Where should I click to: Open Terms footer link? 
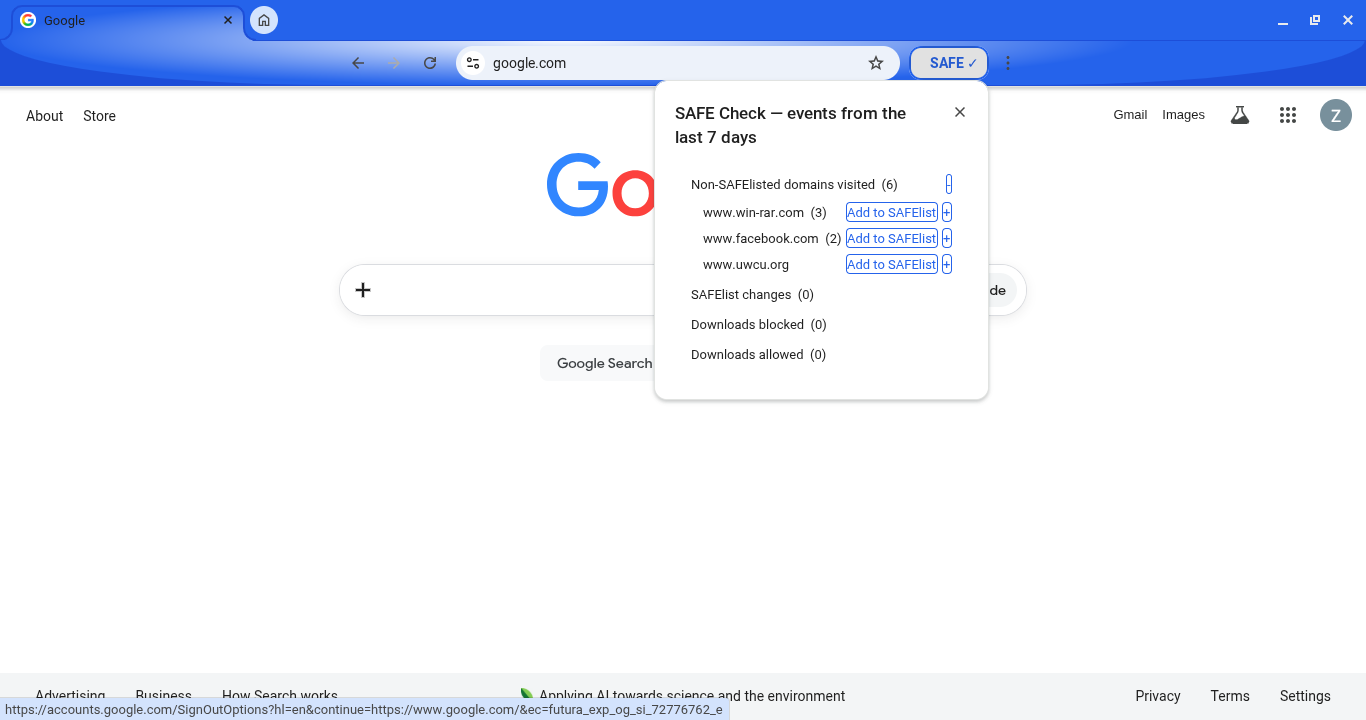point(1230,696)
